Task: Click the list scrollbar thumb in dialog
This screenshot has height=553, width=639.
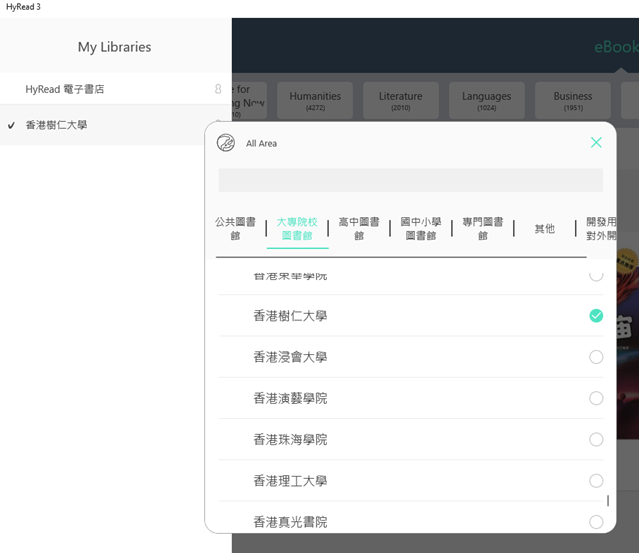Action: tap(608, 500)
